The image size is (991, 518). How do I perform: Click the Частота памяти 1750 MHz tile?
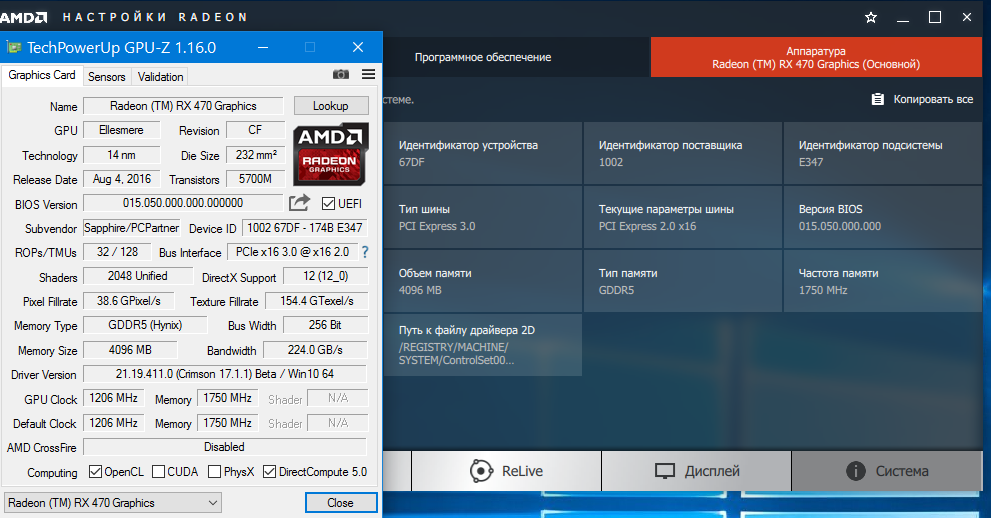pos(882,281)
